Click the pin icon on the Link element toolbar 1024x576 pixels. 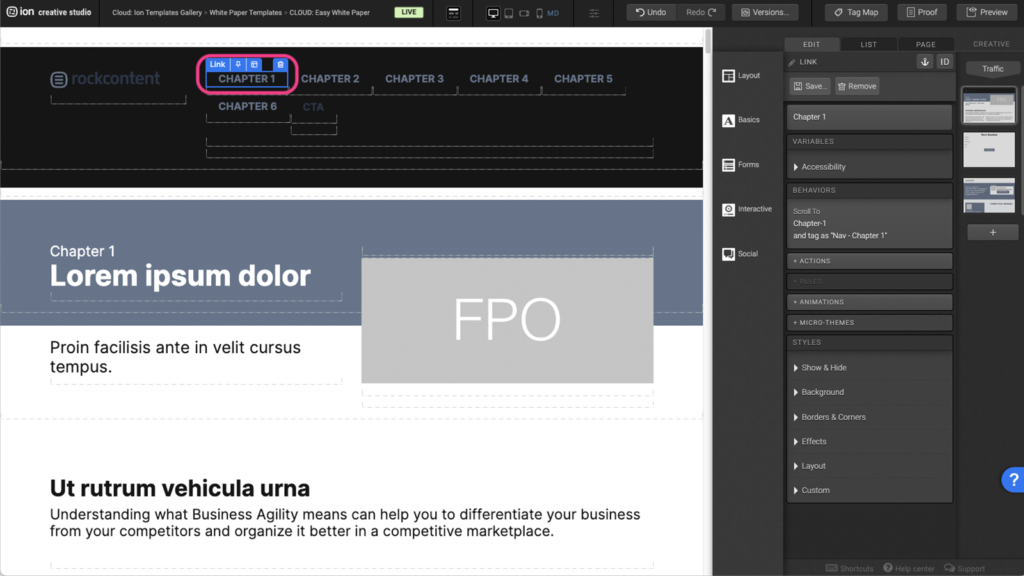(x=238, y=64)
